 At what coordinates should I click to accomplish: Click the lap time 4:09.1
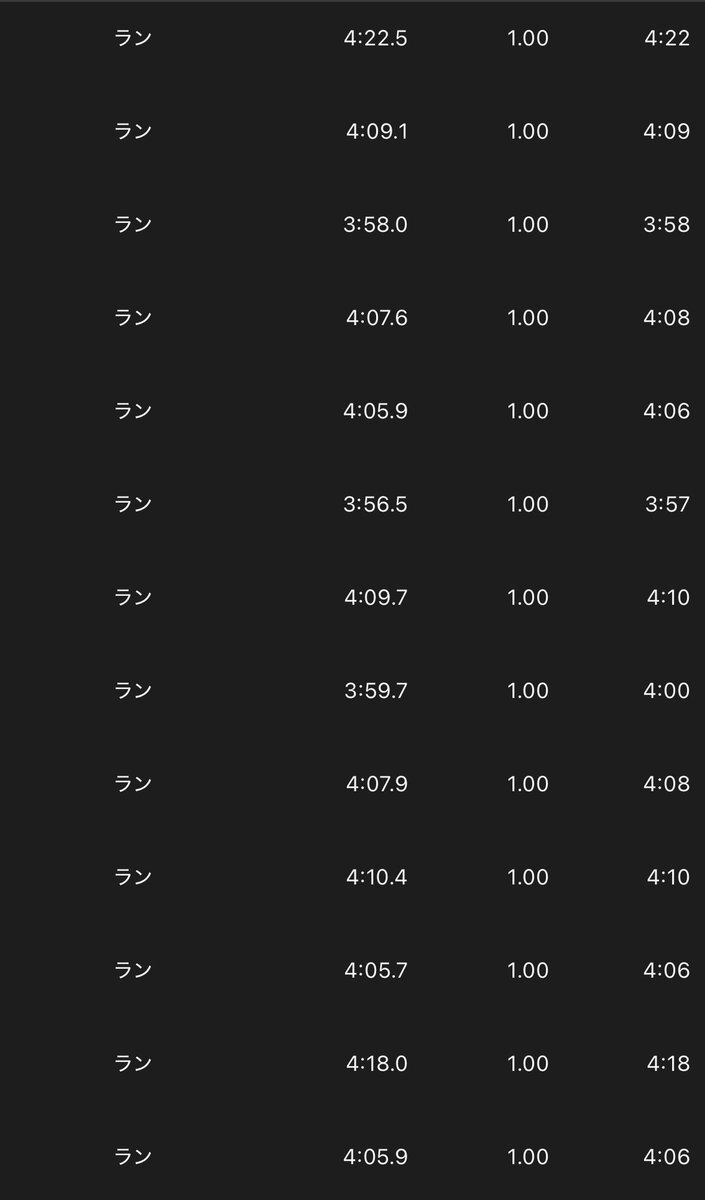tap(376, 131)
